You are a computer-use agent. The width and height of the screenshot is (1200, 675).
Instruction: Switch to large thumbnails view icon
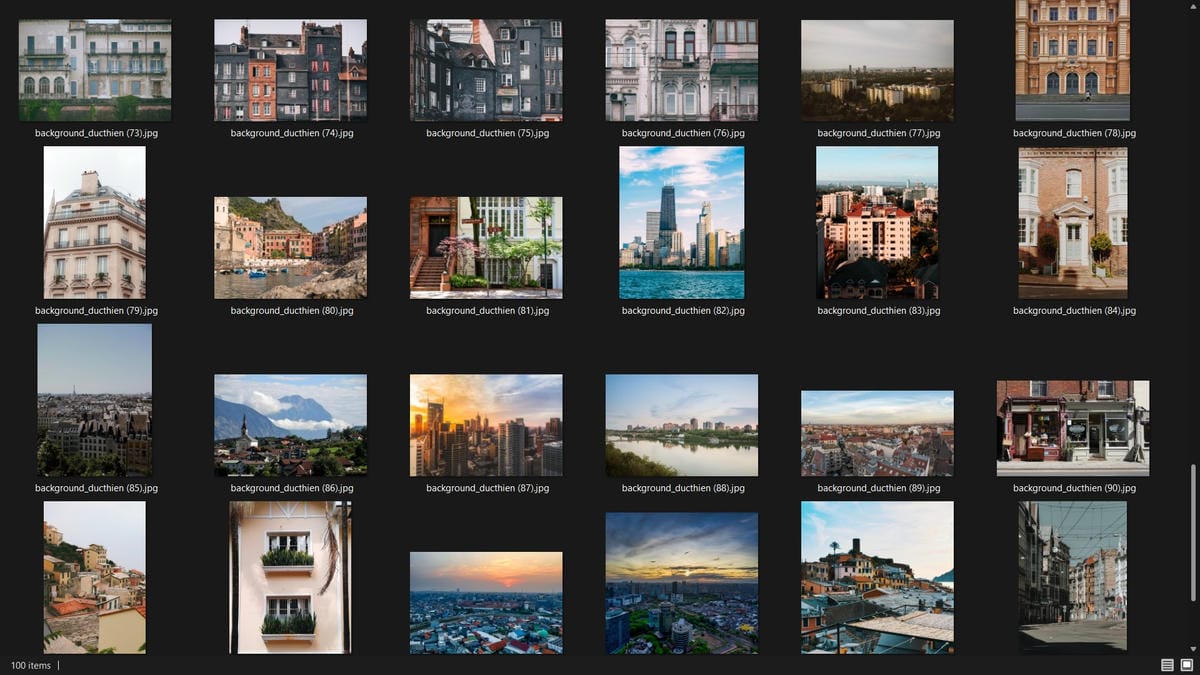tap(1187, 665)
